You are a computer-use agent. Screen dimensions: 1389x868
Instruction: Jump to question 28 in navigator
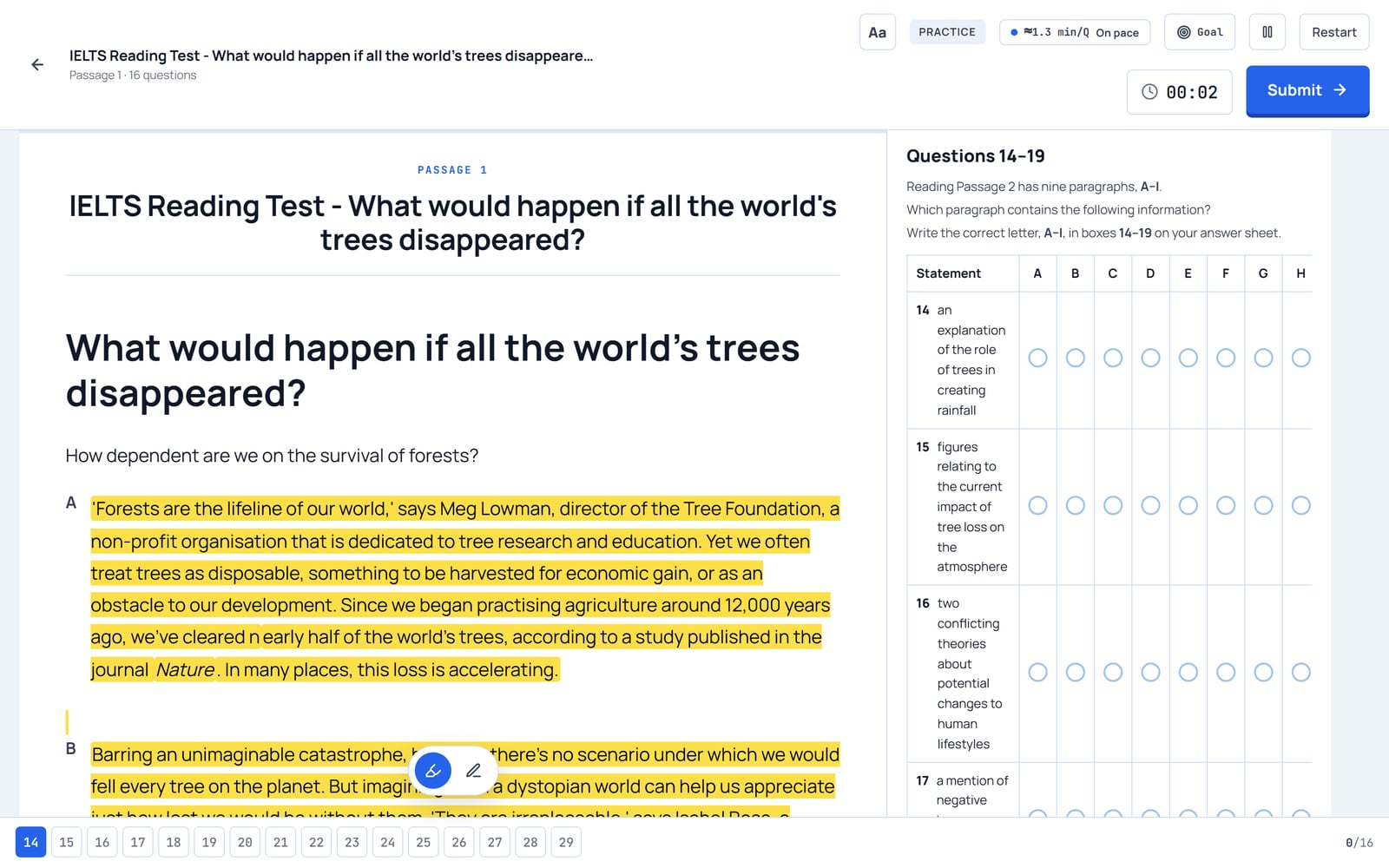tap(530, 842)
